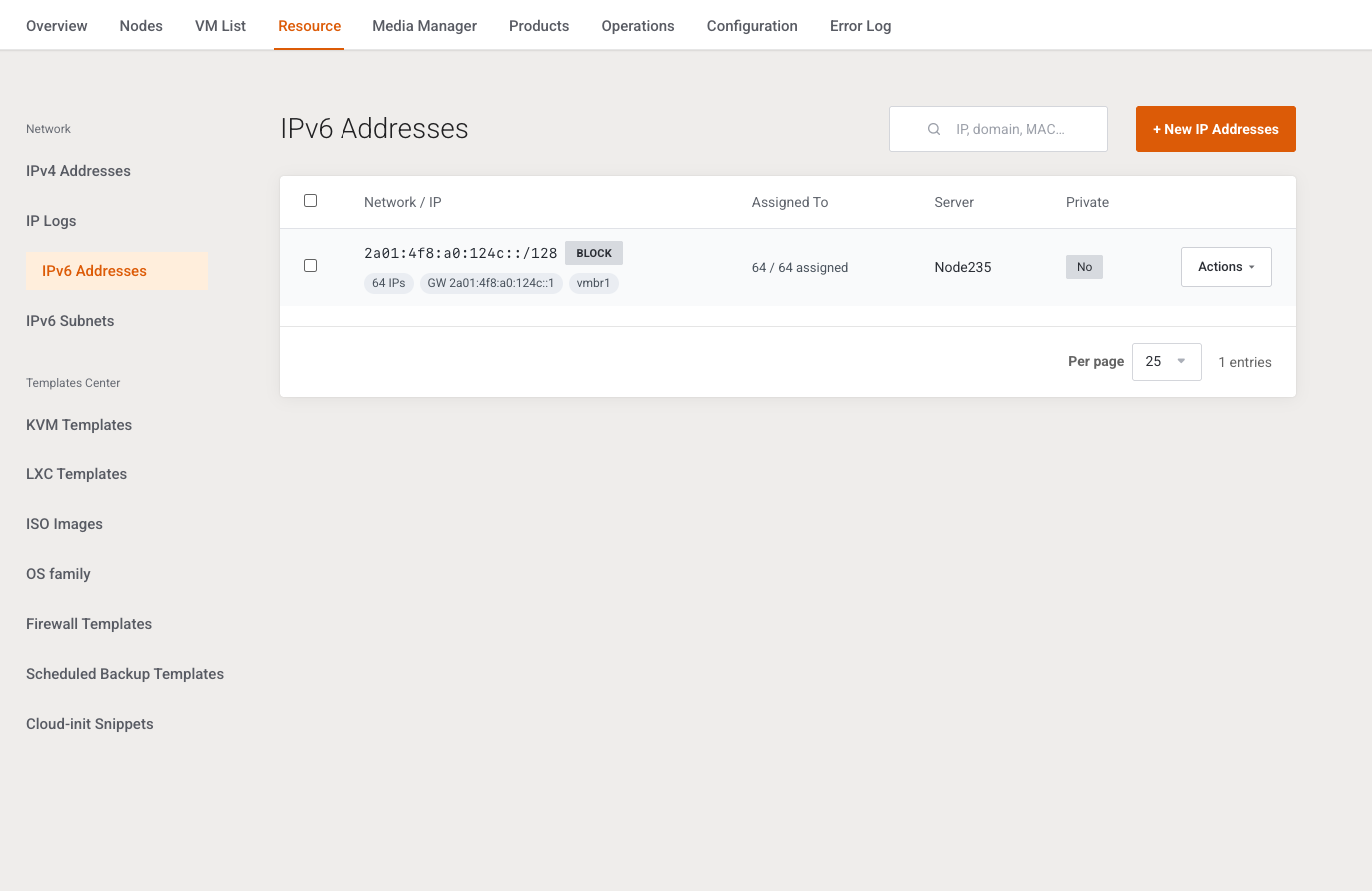
Task: View the Error Log tab
Action: (860, 26)
